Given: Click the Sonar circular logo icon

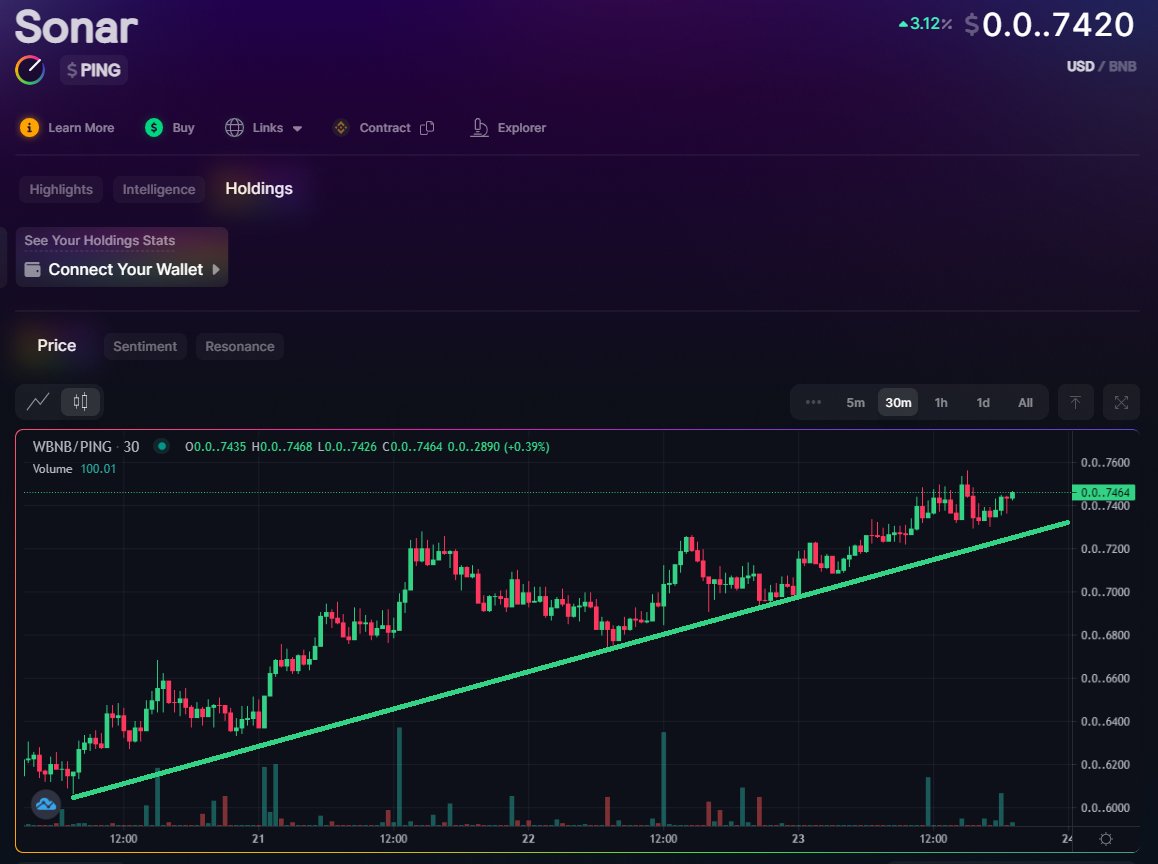Looking at the screenshot, I should 30,70.
